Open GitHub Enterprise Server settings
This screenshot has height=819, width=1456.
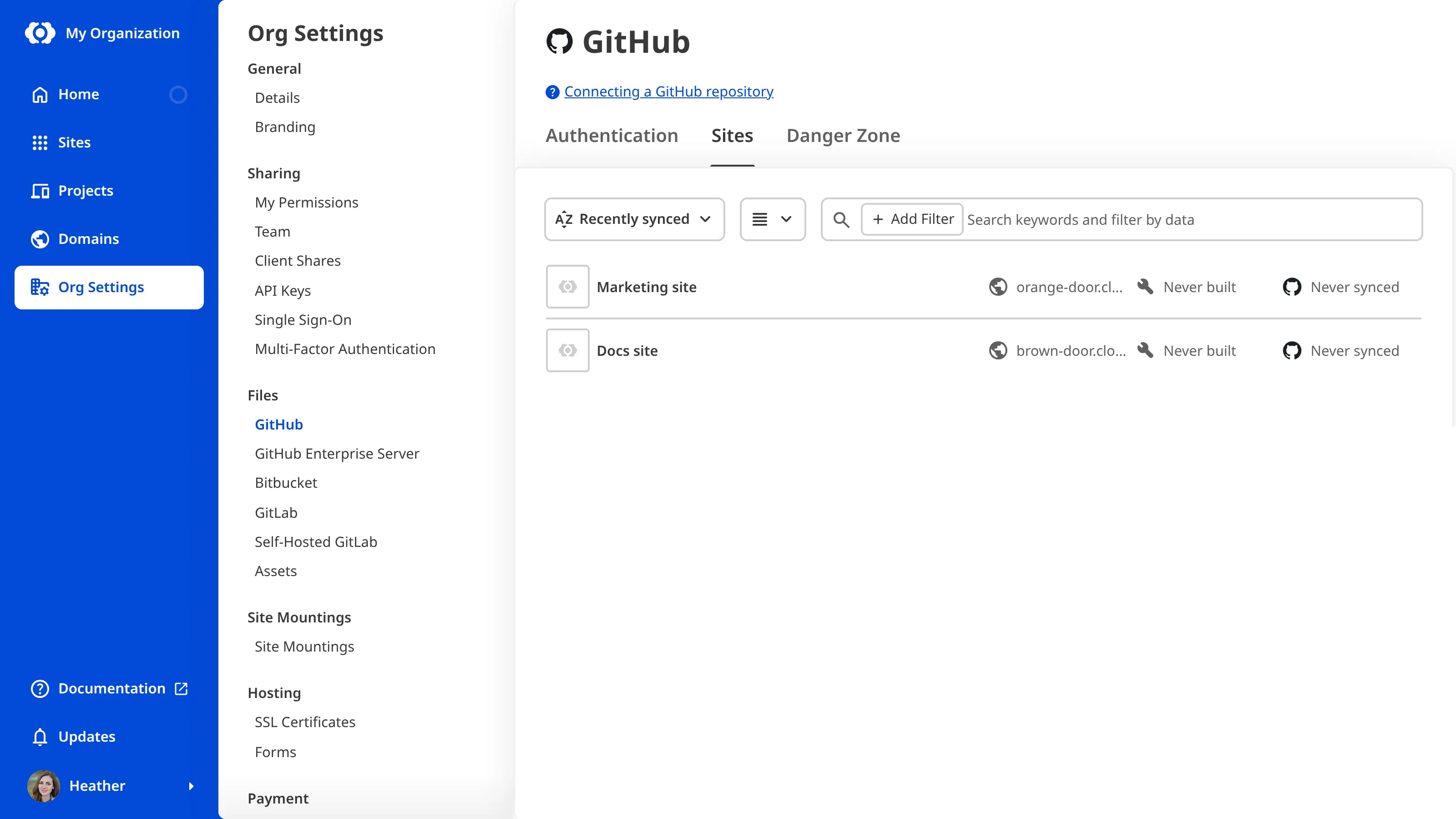(337, 454)
